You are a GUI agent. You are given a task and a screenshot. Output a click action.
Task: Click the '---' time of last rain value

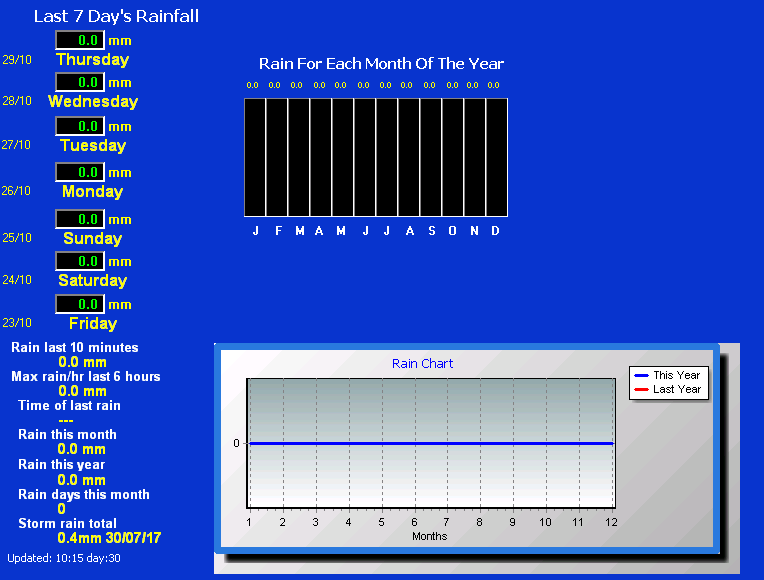pyautogui.click(x=66, y=420)
